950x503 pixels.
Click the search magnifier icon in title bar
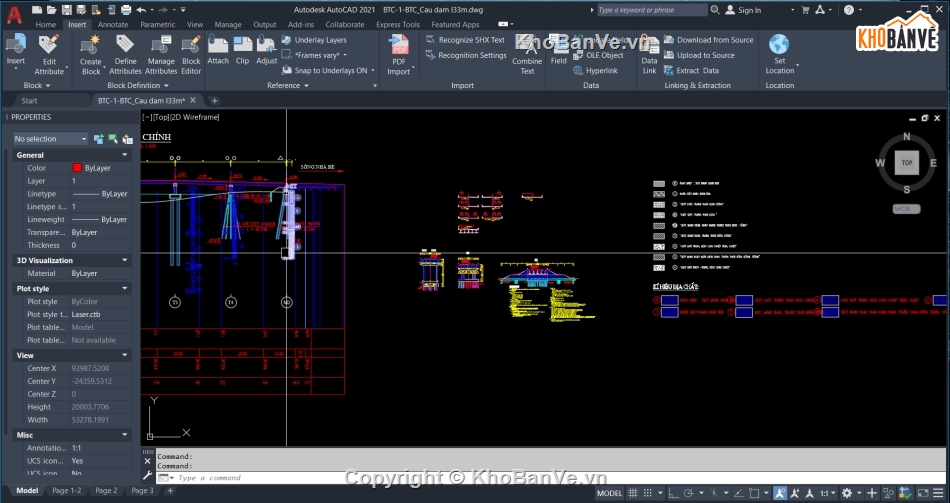click(x=715, y=10)
